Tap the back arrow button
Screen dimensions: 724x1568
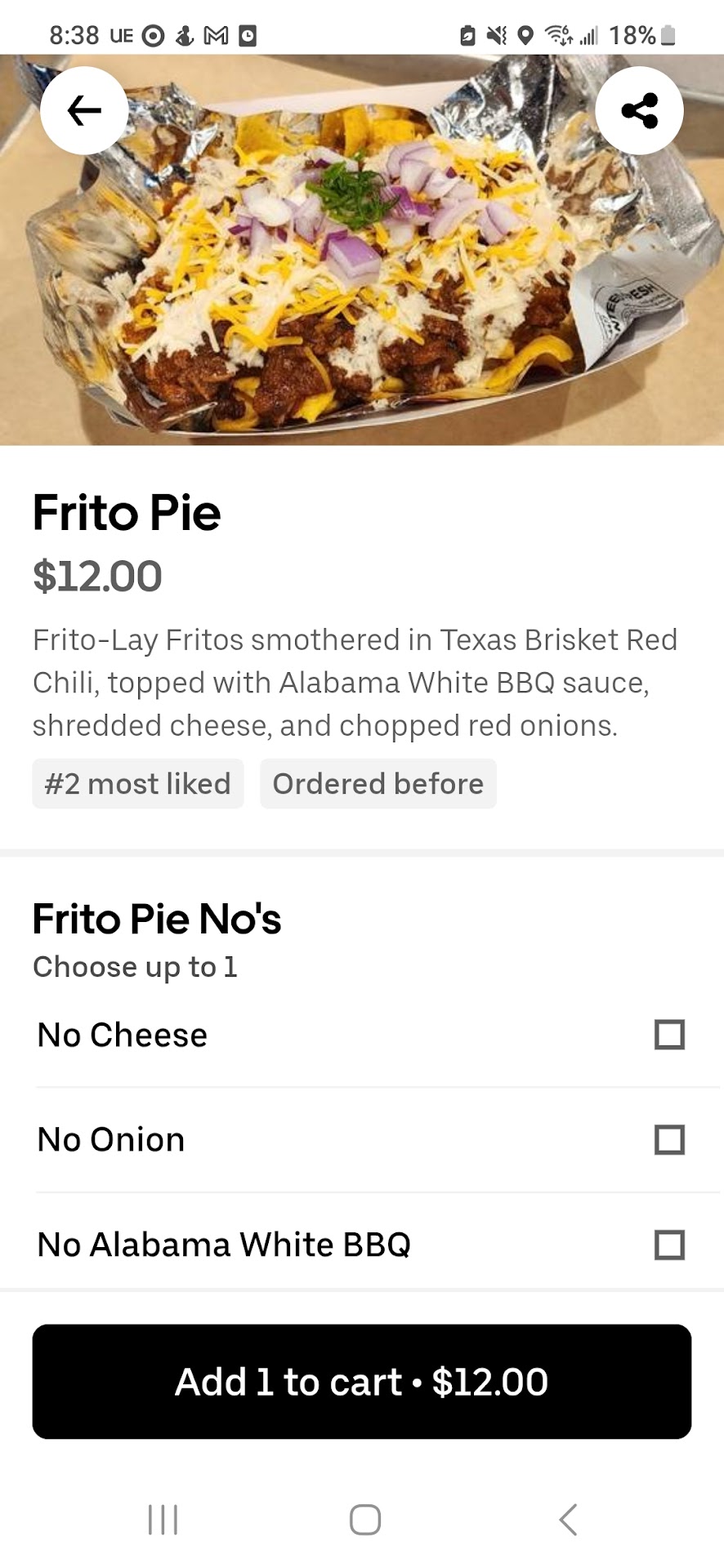pyautogui.click(x=84, y=110)
